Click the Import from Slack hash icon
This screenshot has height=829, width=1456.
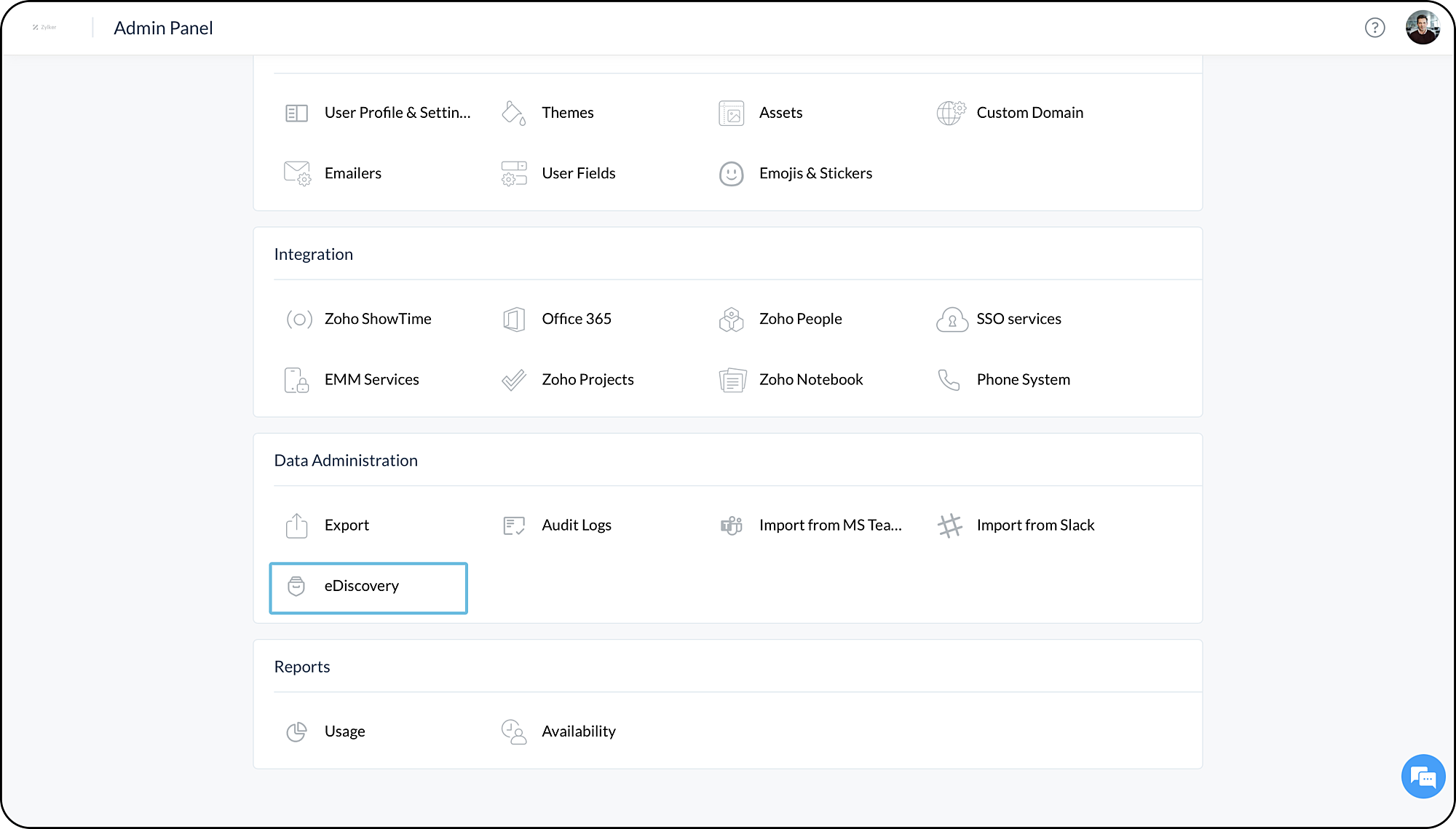pyautogui.click(x=950, y=525)
